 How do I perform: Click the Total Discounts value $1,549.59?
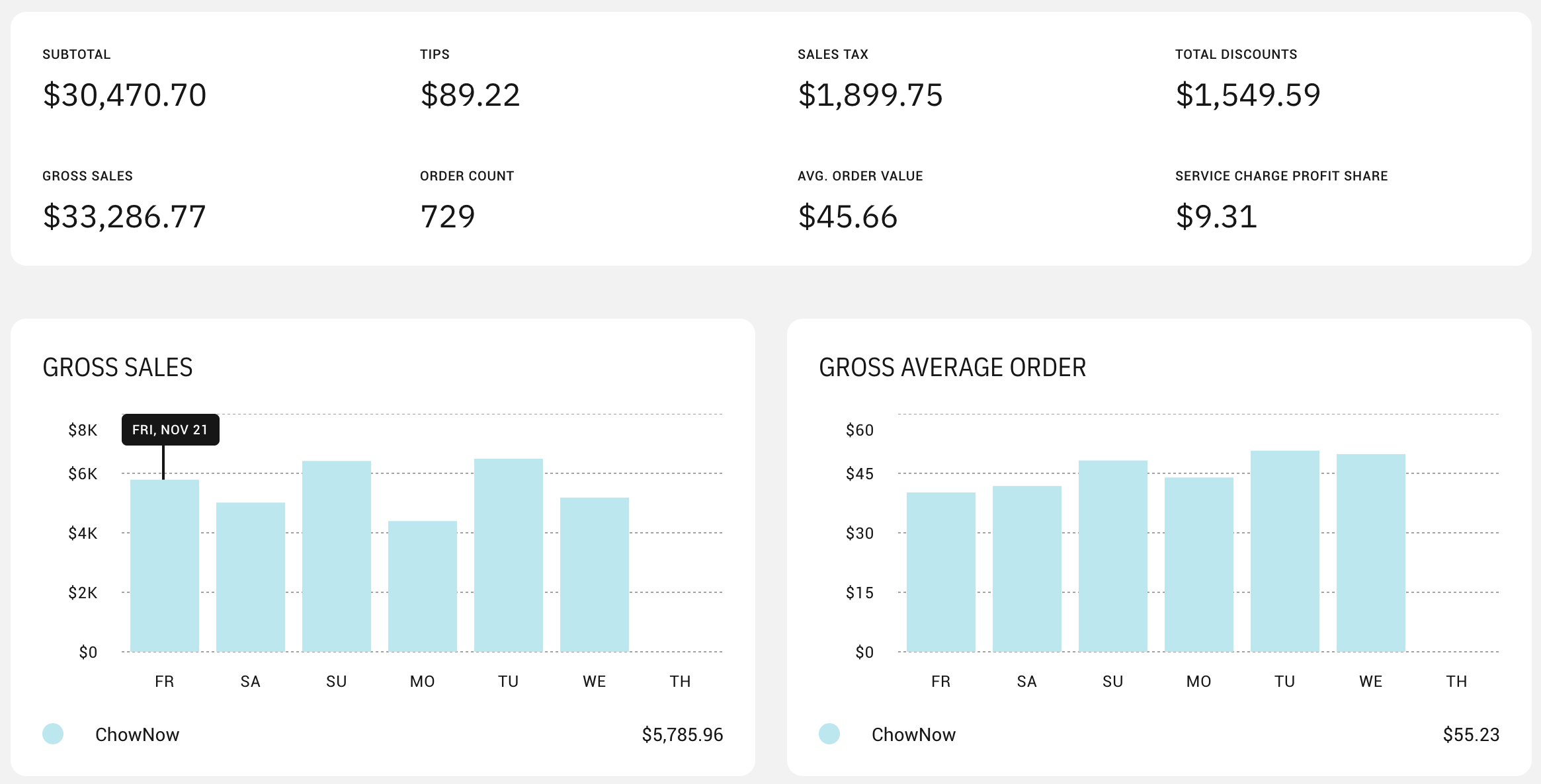(x=1247, y=95)
